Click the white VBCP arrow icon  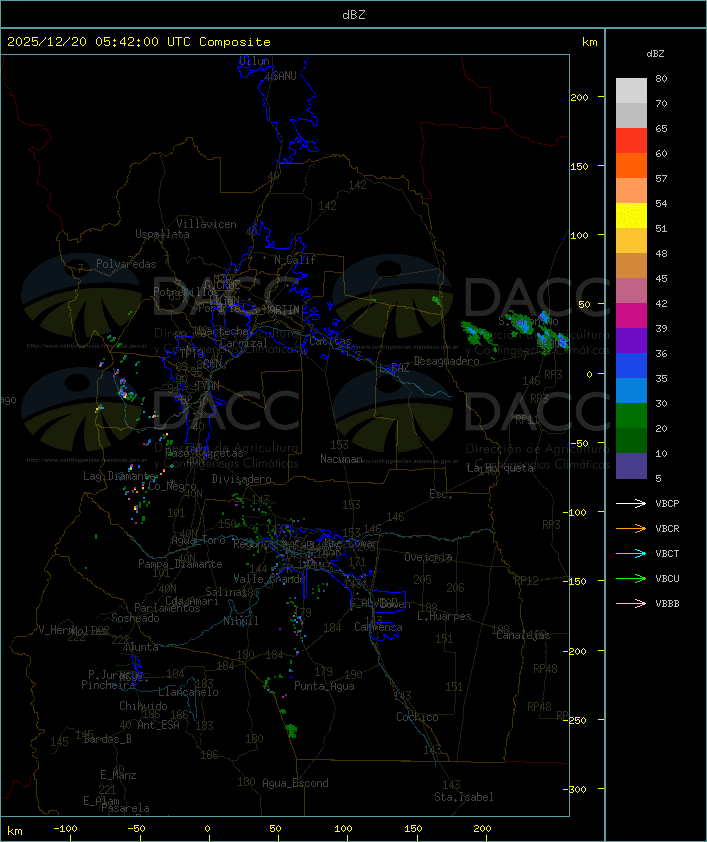click(x=631, y=503)
